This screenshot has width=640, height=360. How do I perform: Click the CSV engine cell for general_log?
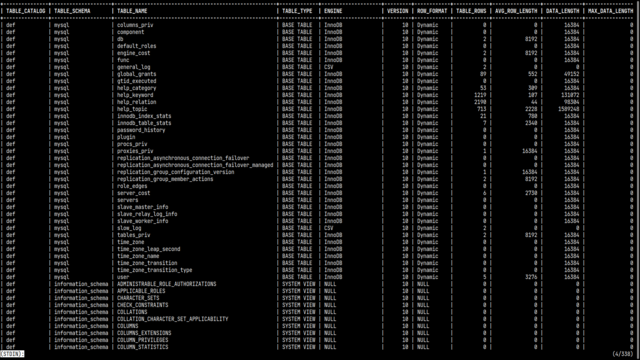(x=329, y=67)
